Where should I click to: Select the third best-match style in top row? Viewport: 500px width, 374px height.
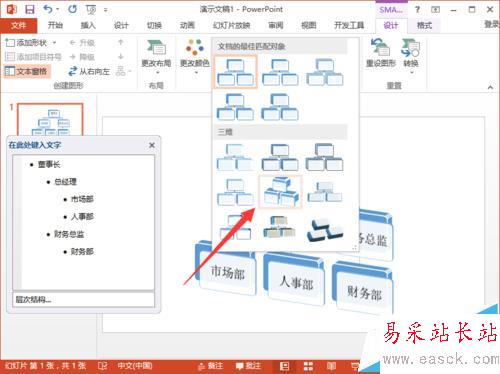(324, 72)
